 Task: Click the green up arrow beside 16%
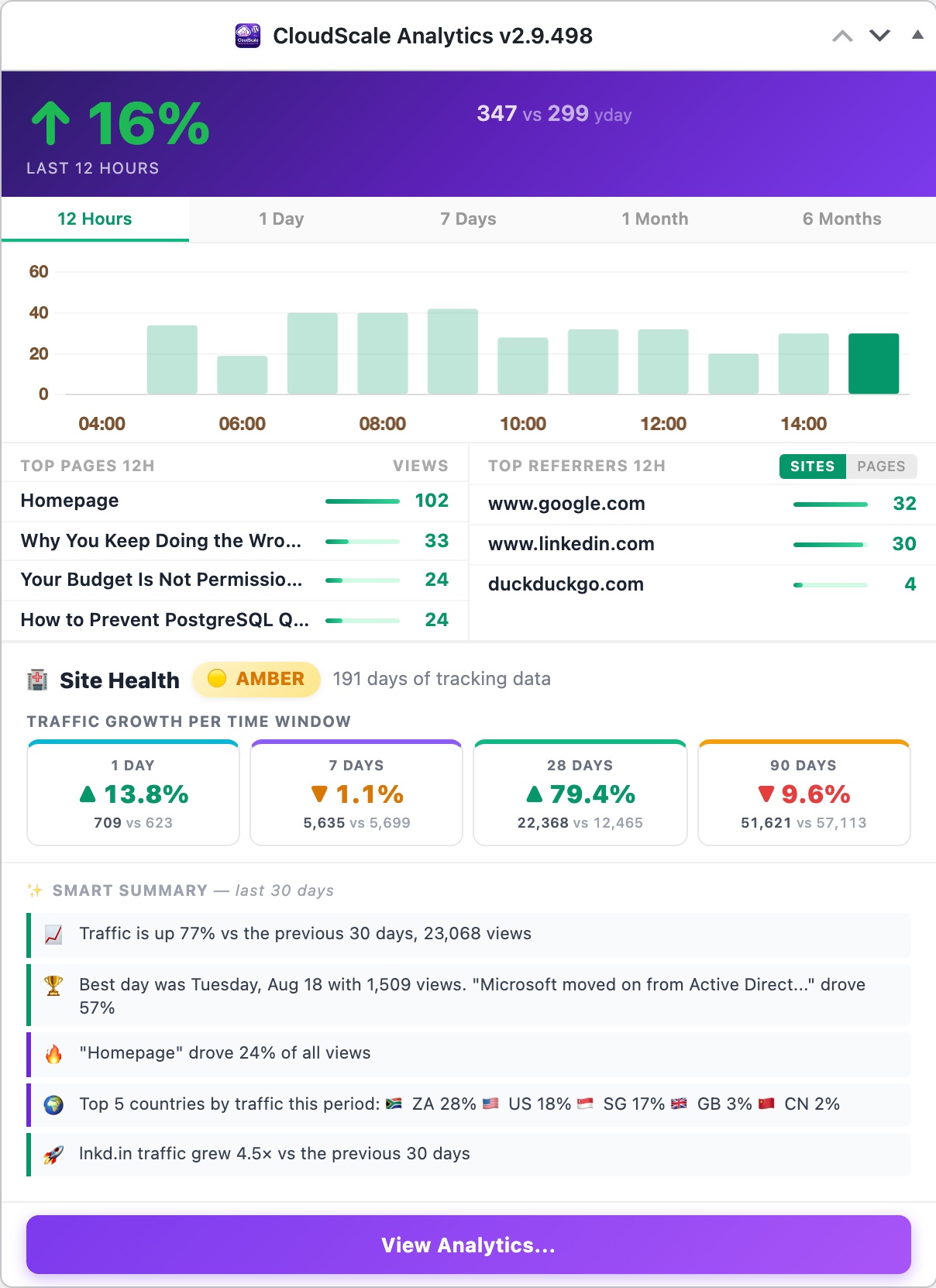tap(50, 124)
